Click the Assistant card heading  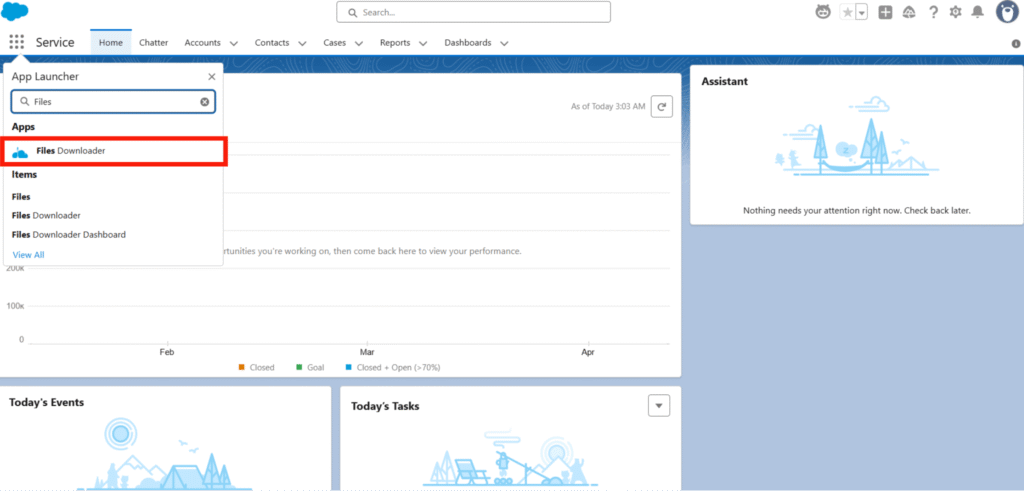coord(725,82)
